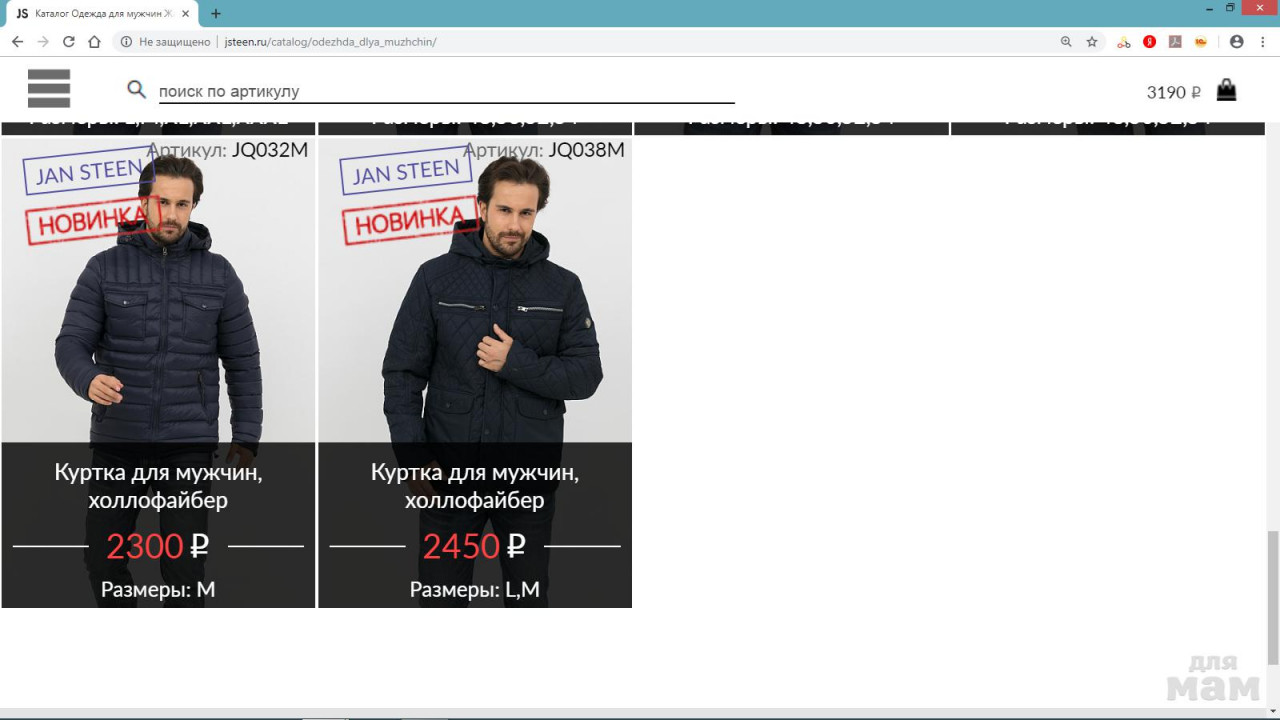Open a new browser tab
The width and height of the screenshot is (1280, 720).
point(216,14)
